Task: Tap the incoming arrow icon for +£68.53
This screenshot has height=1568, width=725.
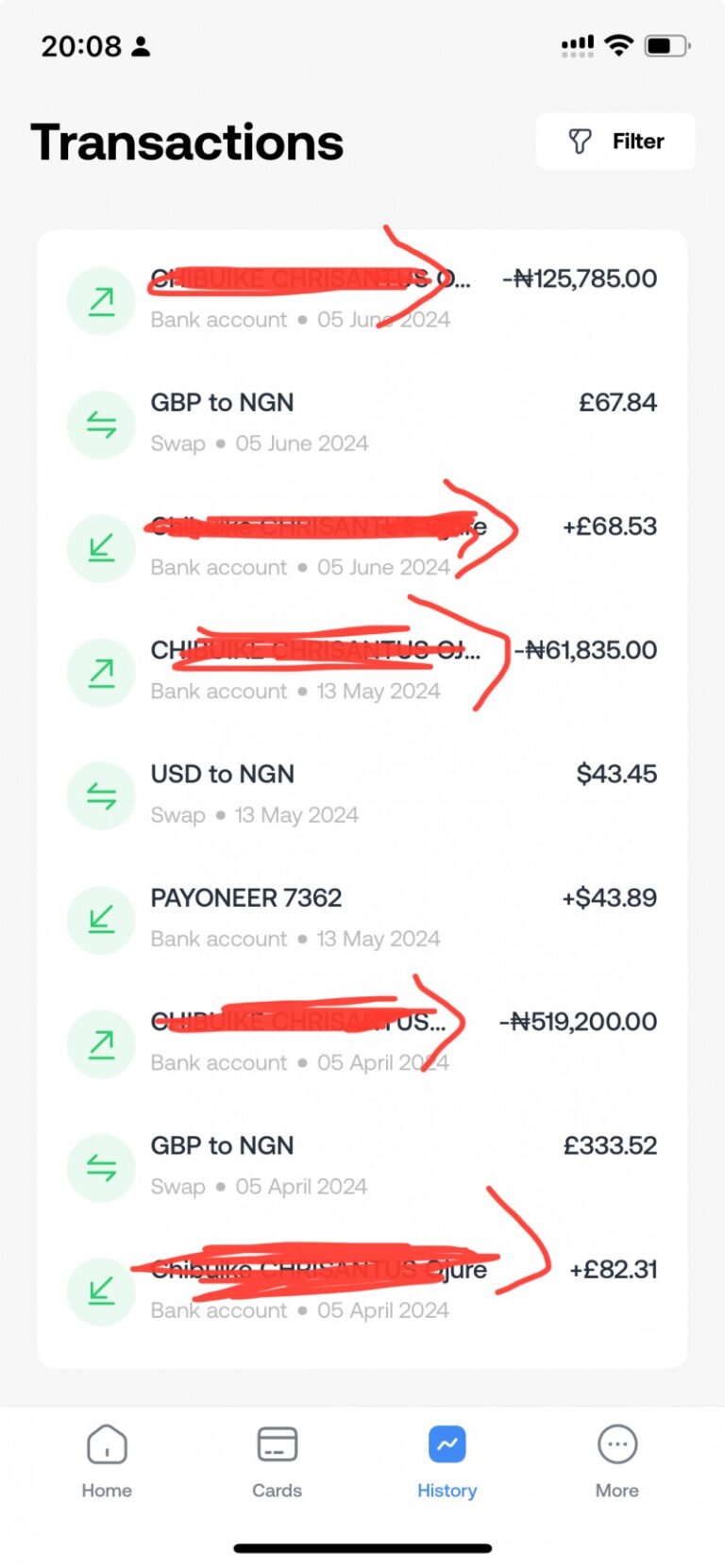Action: pyautogui.click(x=101, y=548)
